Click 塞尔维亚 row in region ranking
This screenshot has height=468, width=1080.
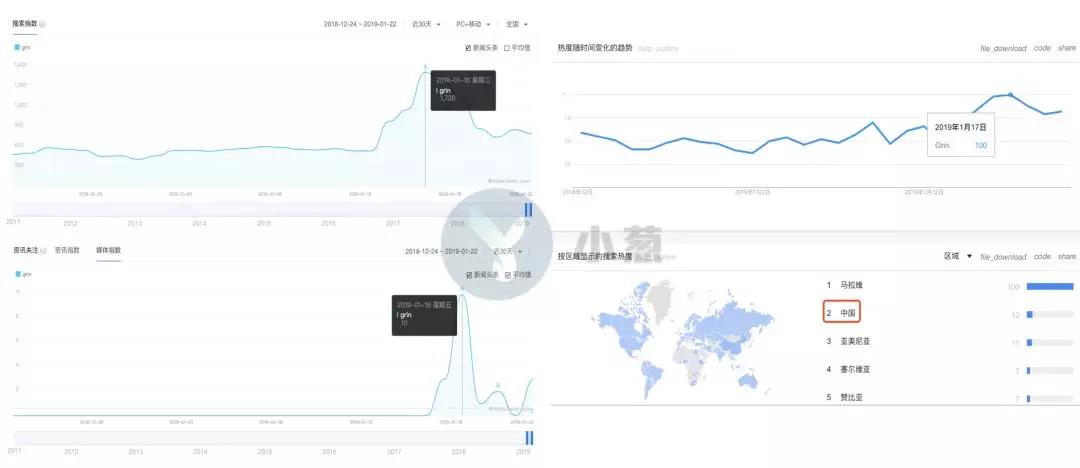click(x=951, y=370)
